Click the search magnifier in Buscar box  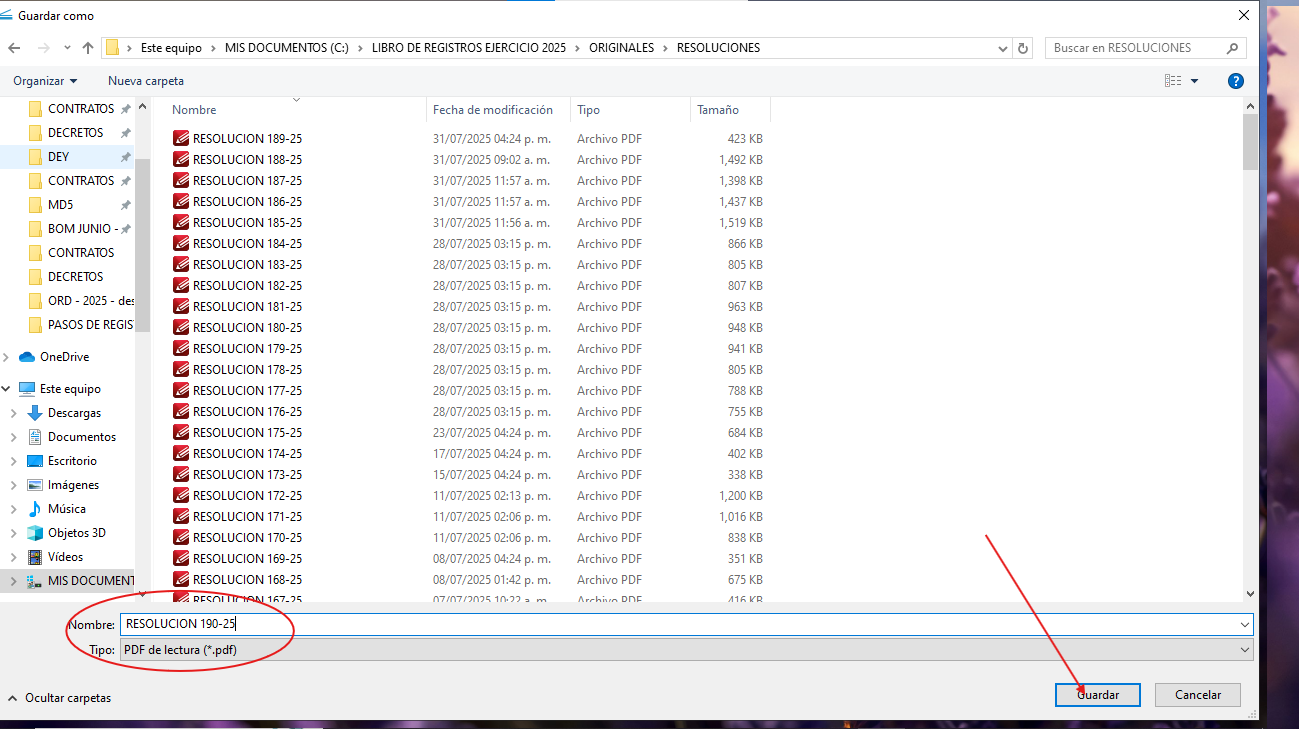click(x=1233, y=48)
